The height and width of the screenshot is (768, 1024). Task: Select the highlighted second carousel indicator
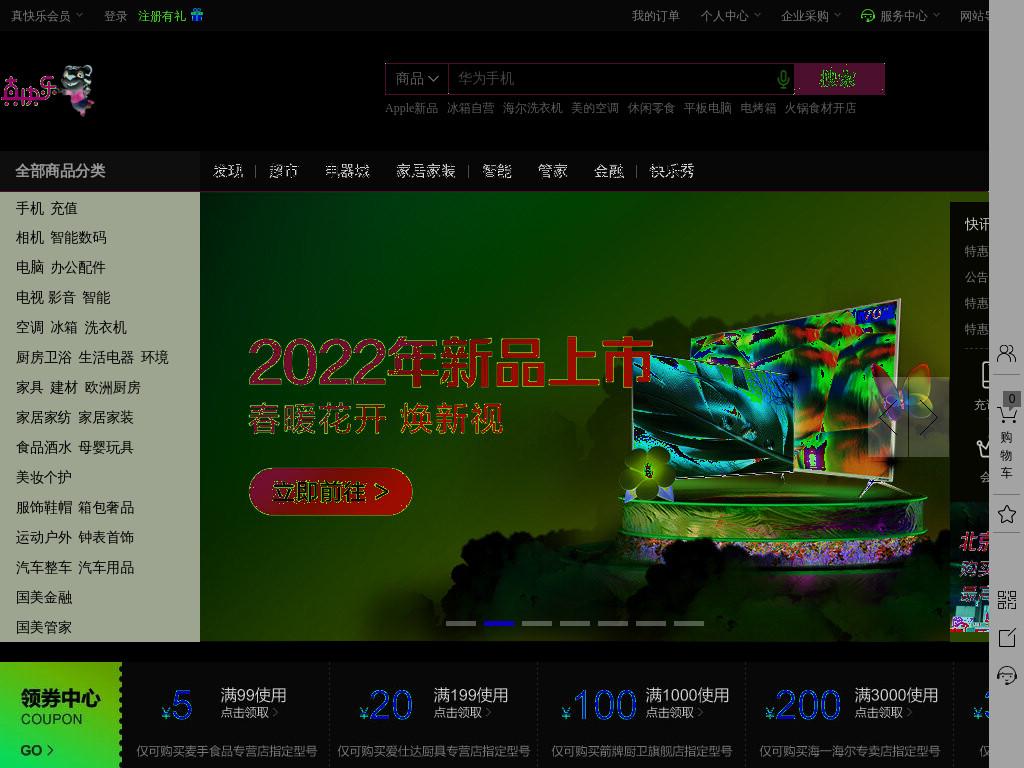click(499, 624)
